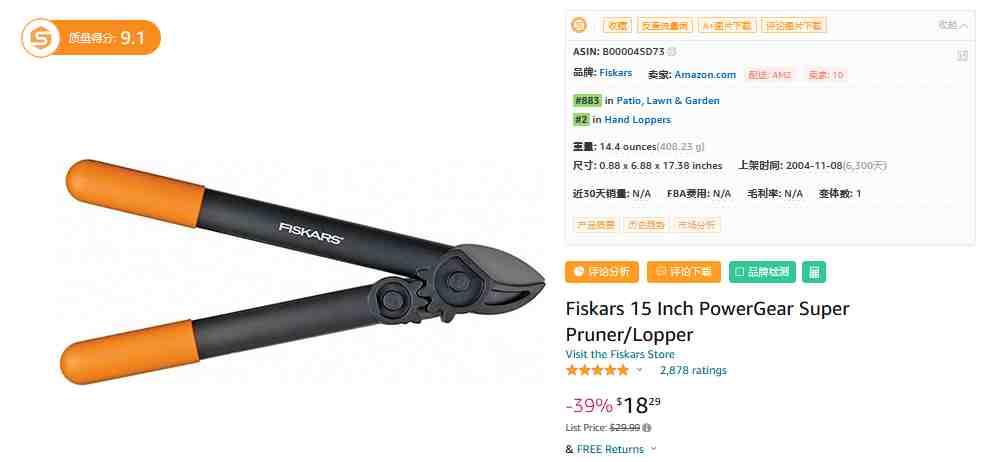Image resolution: width=988 pixels, height=462 pixels.
Task: Expand the star rating dropdown arrow
Action: [640, 370]
